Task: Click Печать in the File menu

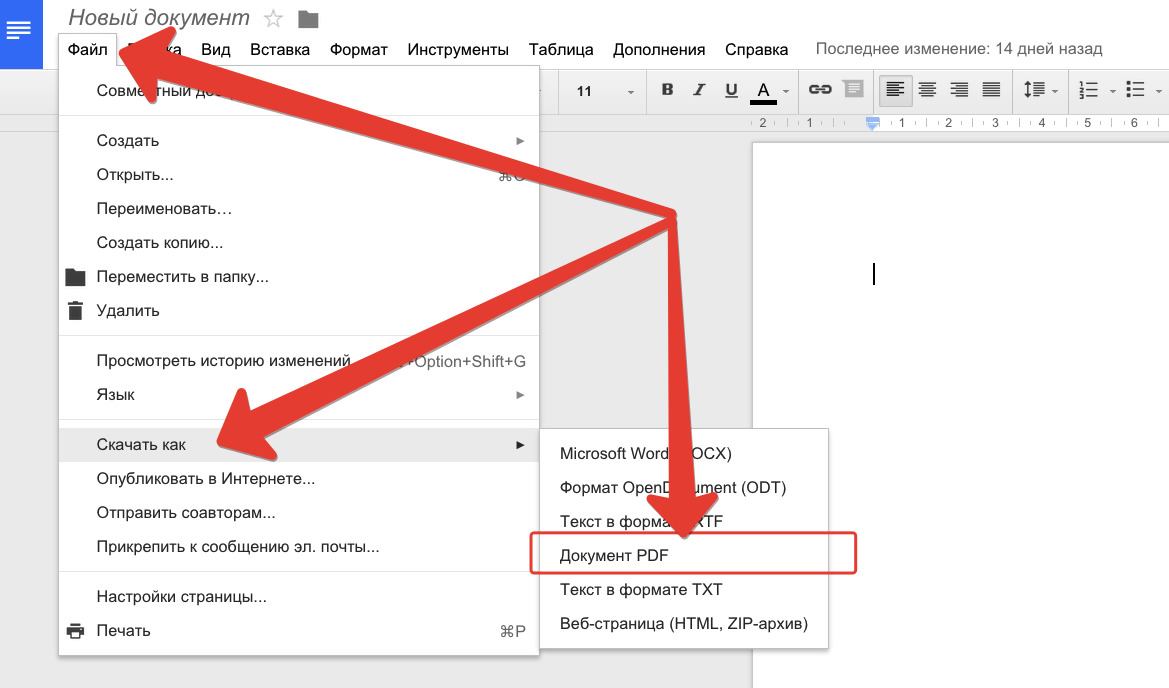Action: [123, 630]
